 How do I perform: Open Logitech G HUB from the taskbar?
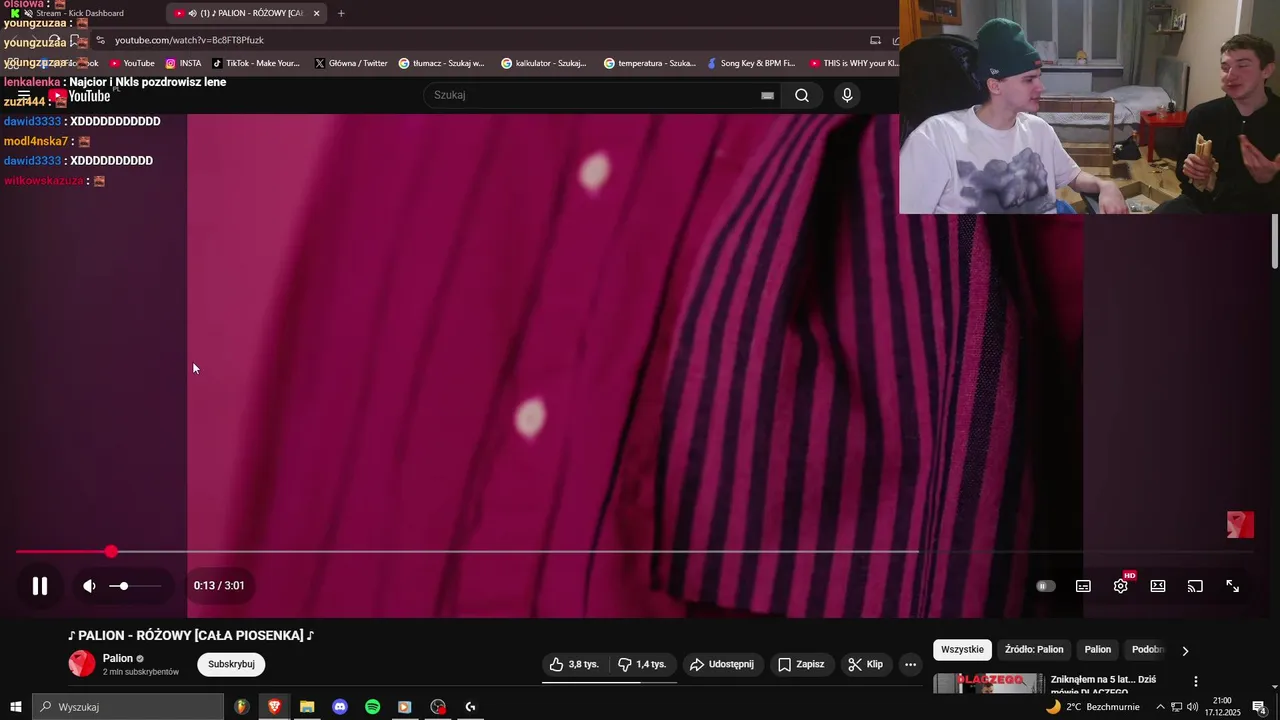pos(470,707)
